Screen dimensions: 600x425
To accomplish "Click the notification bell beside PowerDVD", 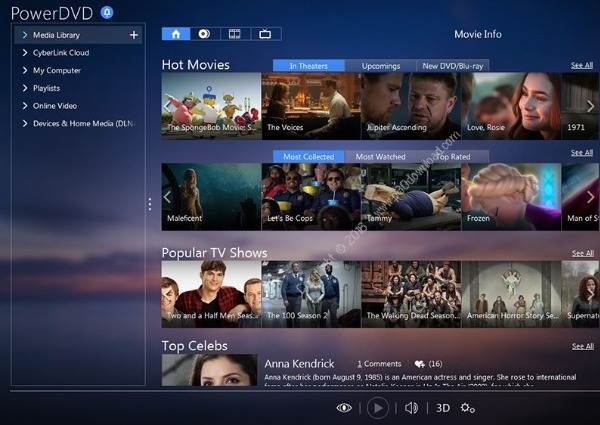I will point(107,12).
